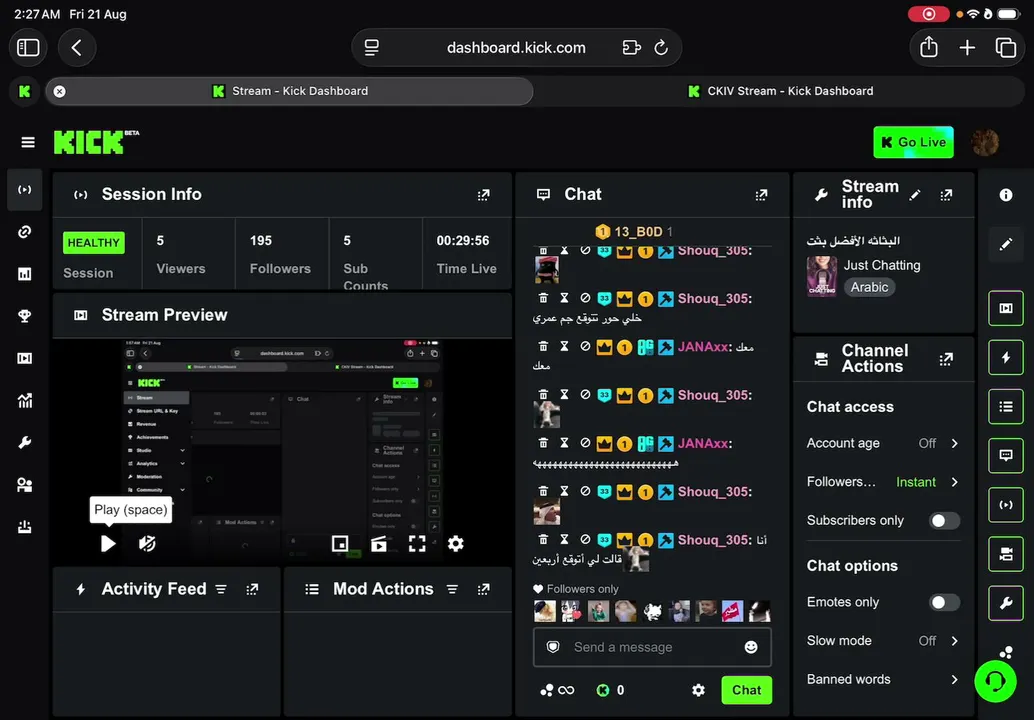The width and height of the screenshot is (1034, 720).
Task: Click the pencil icon in right rail
Action: [x=1006, y=245]
